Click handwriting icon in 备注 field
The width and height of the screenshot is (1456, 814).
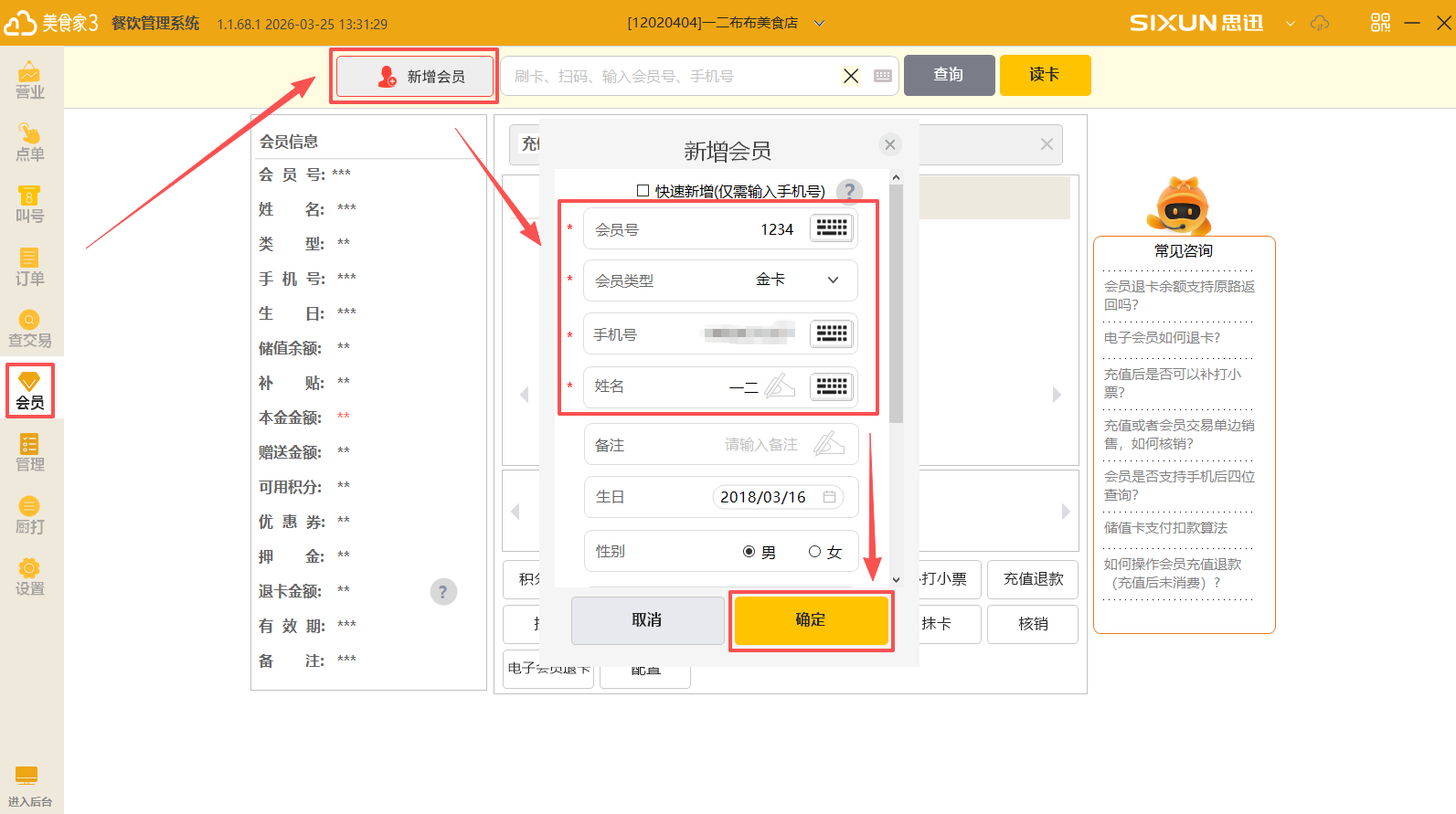[x=828, y=445]
